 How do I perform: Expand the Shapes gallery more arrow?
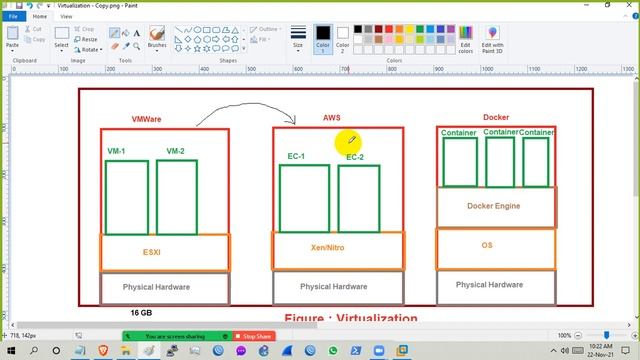click(x=244, y=49)
